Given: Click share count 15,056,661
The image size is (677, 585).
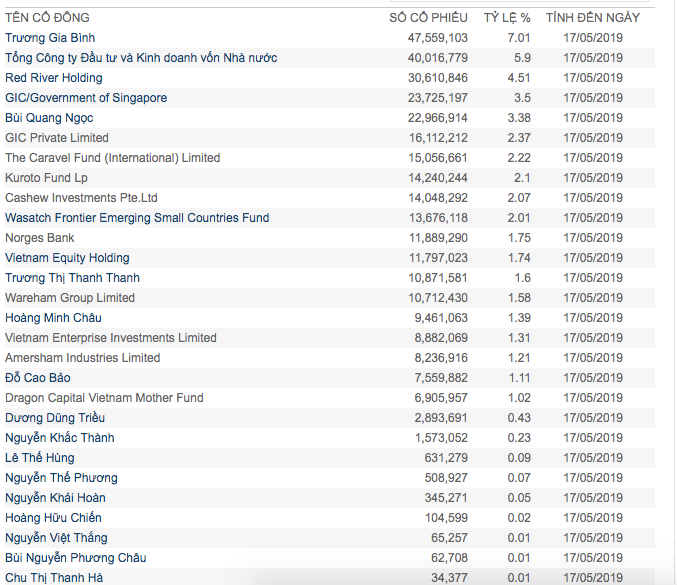Looking at the screenshot, I should 438,158.
